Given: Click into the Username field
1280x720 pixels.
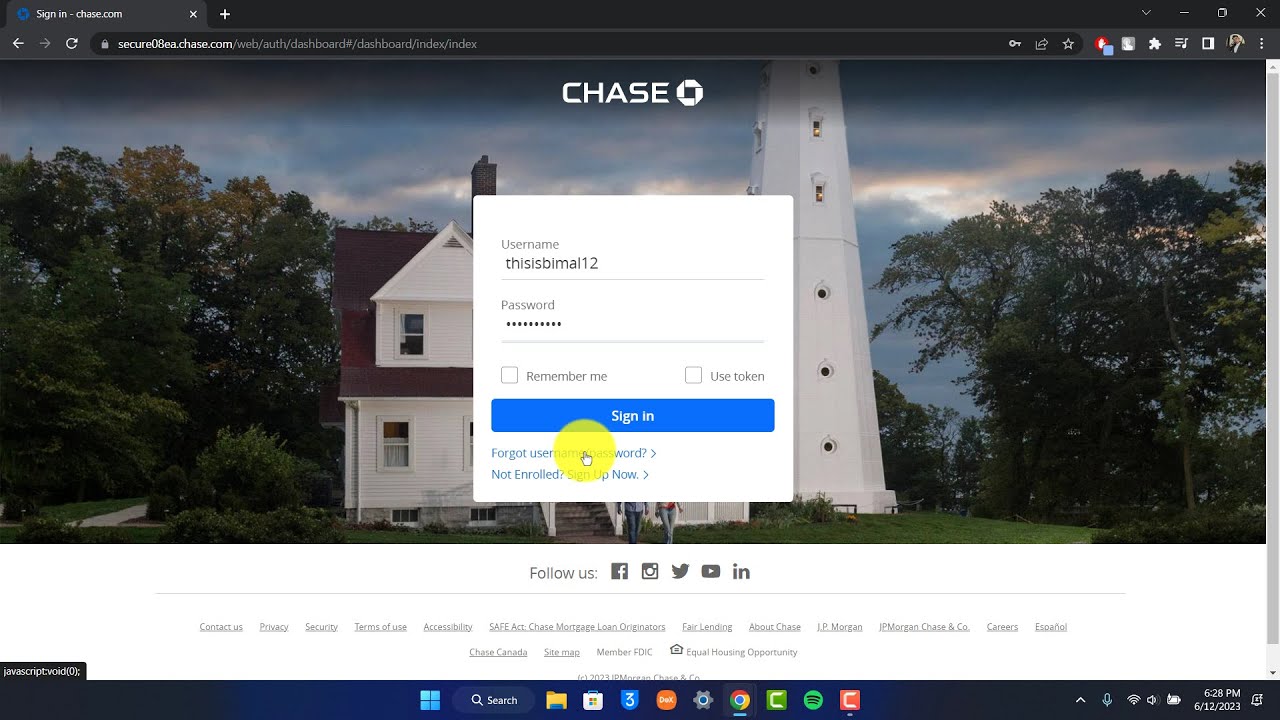Looking at the screenshot, I should tap(632, 264).
